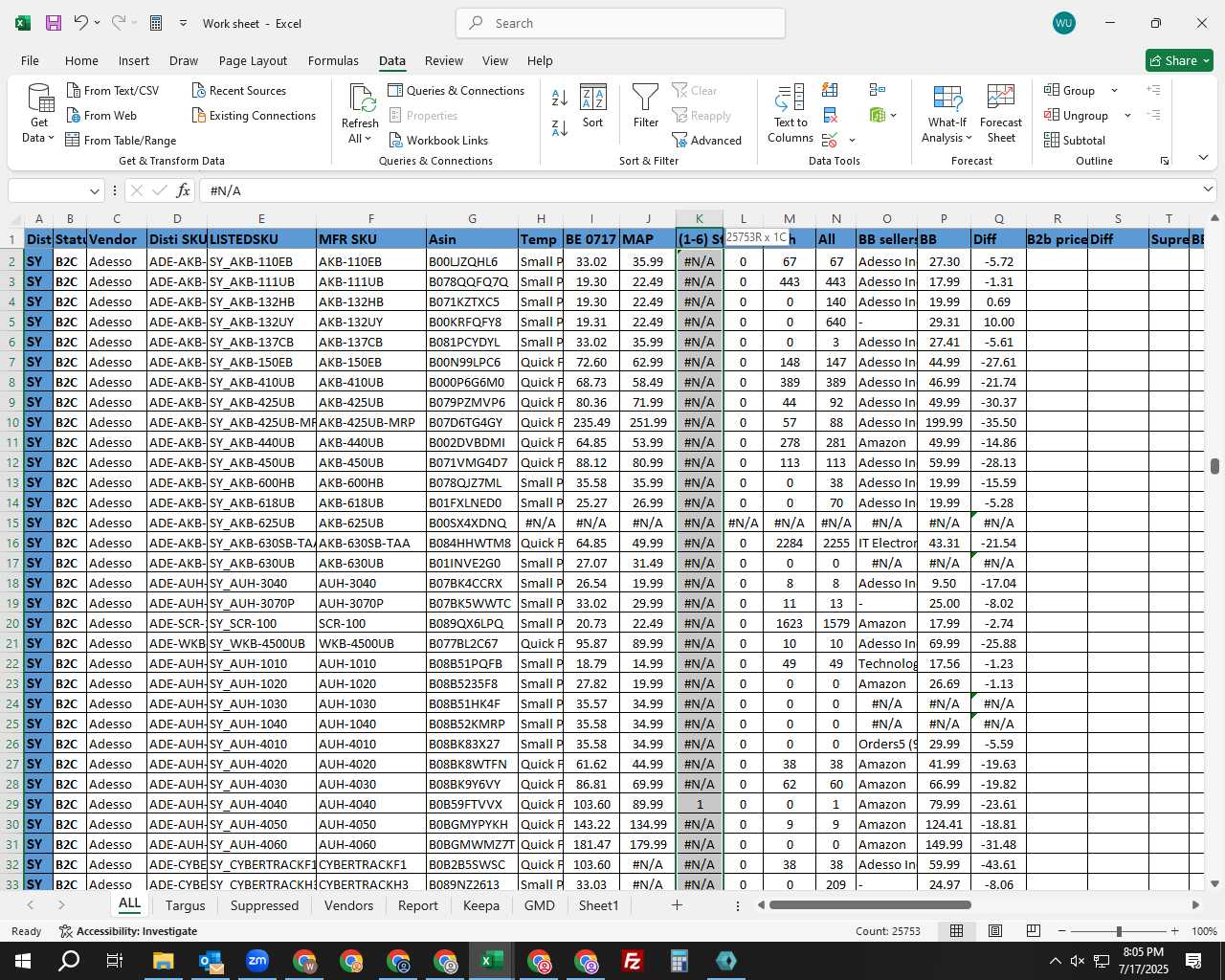Viewport: 1225px width, 980px height.
Task: Open Data Validation dropdown arrow
Action: point(852,141)
